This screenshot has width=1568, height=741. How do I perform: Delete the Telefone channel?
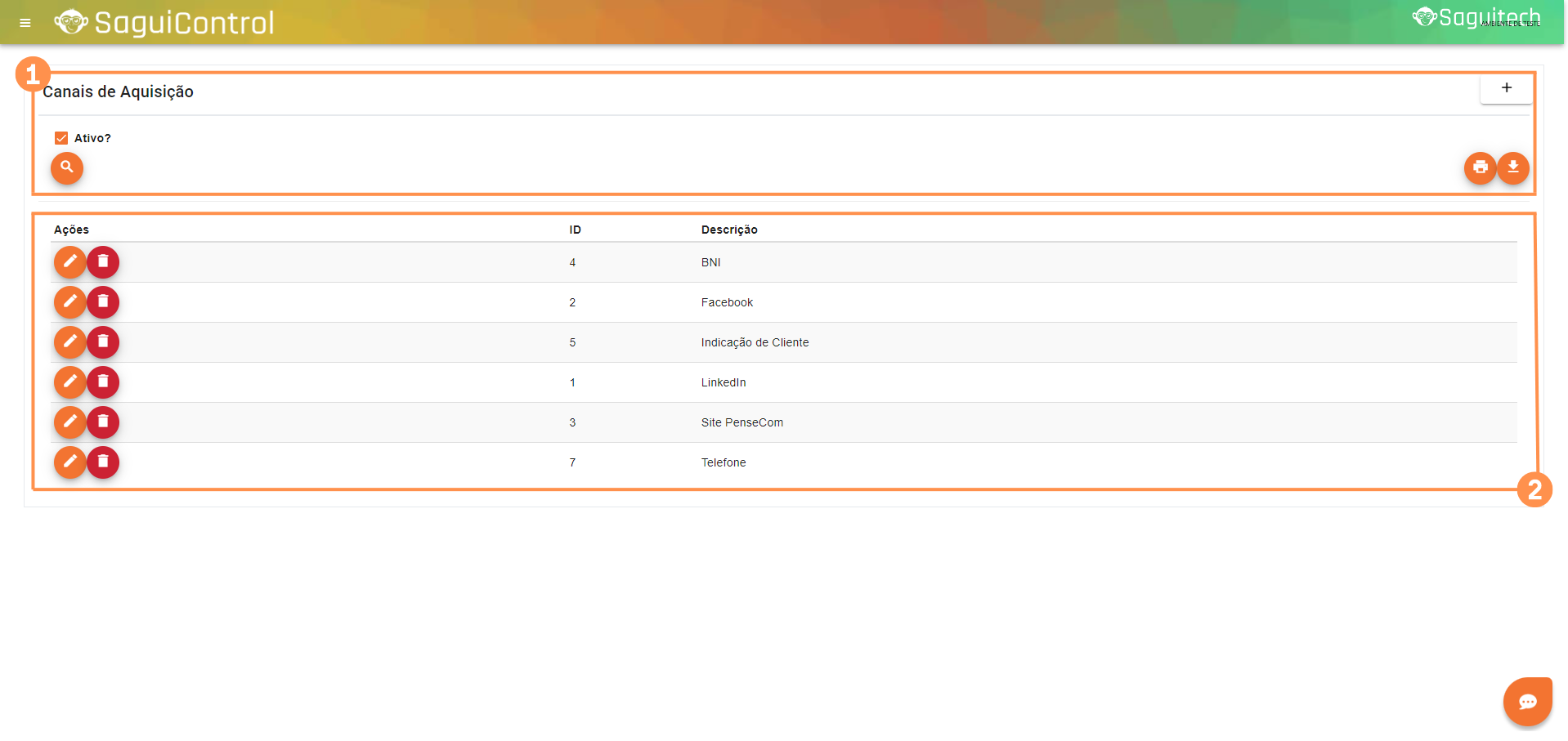coord(103,462)
